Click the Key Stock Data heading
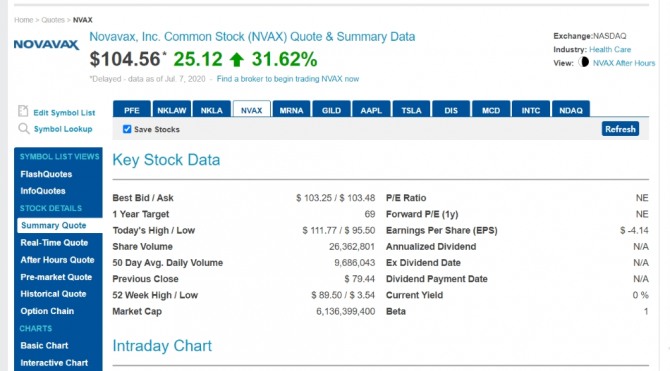 click(166, 160)
